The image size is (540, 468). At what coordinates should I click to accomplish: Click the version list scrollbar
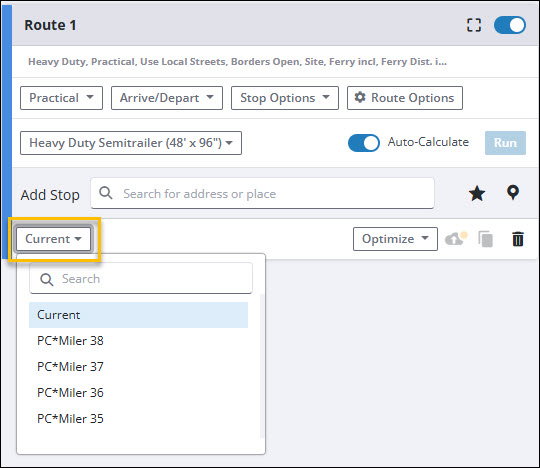pos(261,366)
